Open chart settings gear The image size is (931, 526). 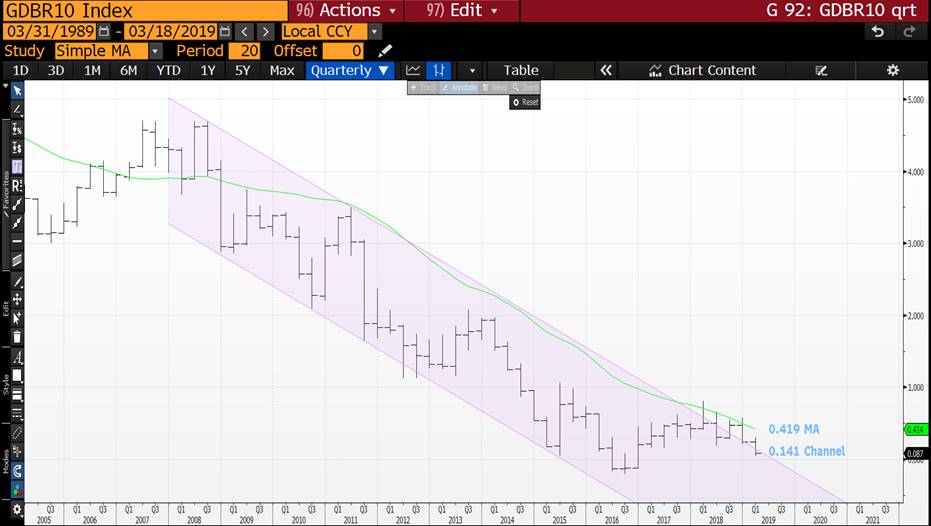tap(892, 71)
